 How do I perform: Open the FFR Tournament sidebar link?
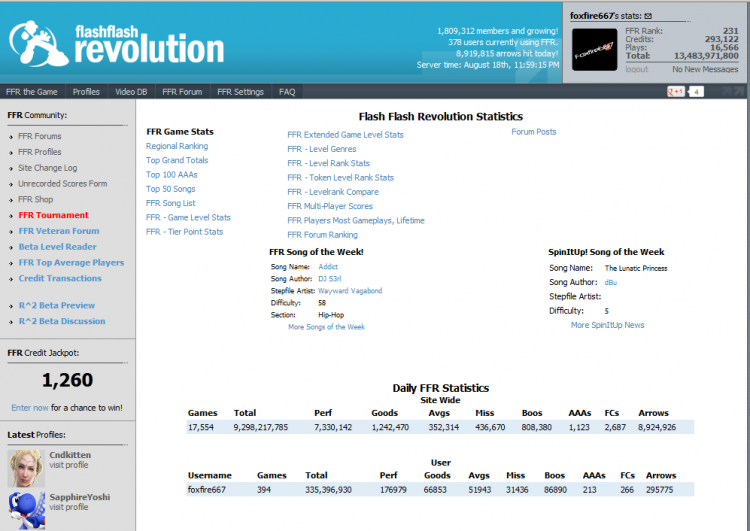(x=54, y=215)
